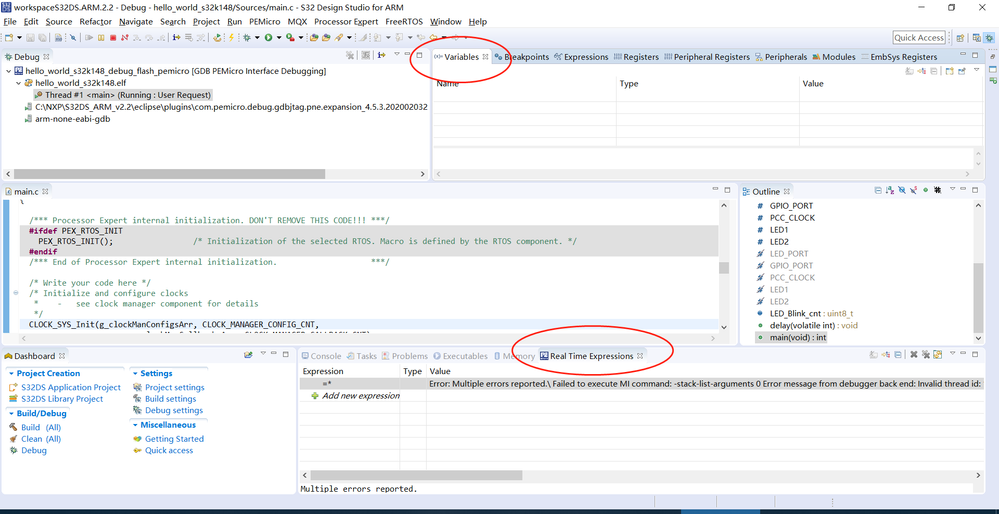Open the Outline panel View Menu triangle
This screenshot has width=999, height=514.
[952, 189]
